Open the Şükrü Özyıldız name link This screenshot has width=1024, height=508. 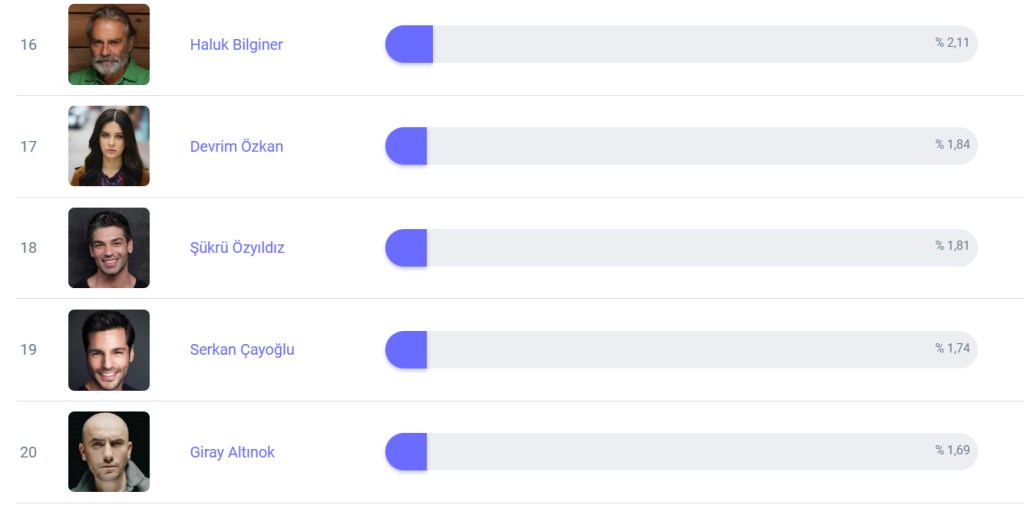(237, 248)
